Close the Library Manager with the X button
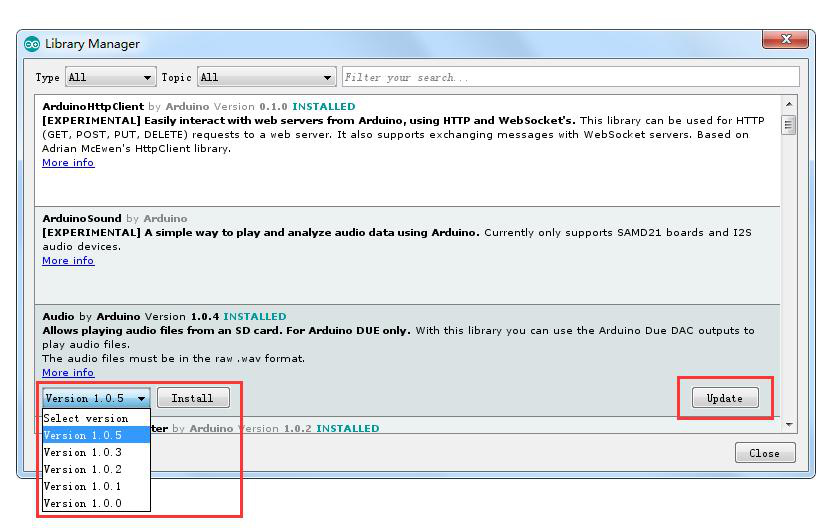The height and width of the screenshot is (528, 836). click(785, 39)
